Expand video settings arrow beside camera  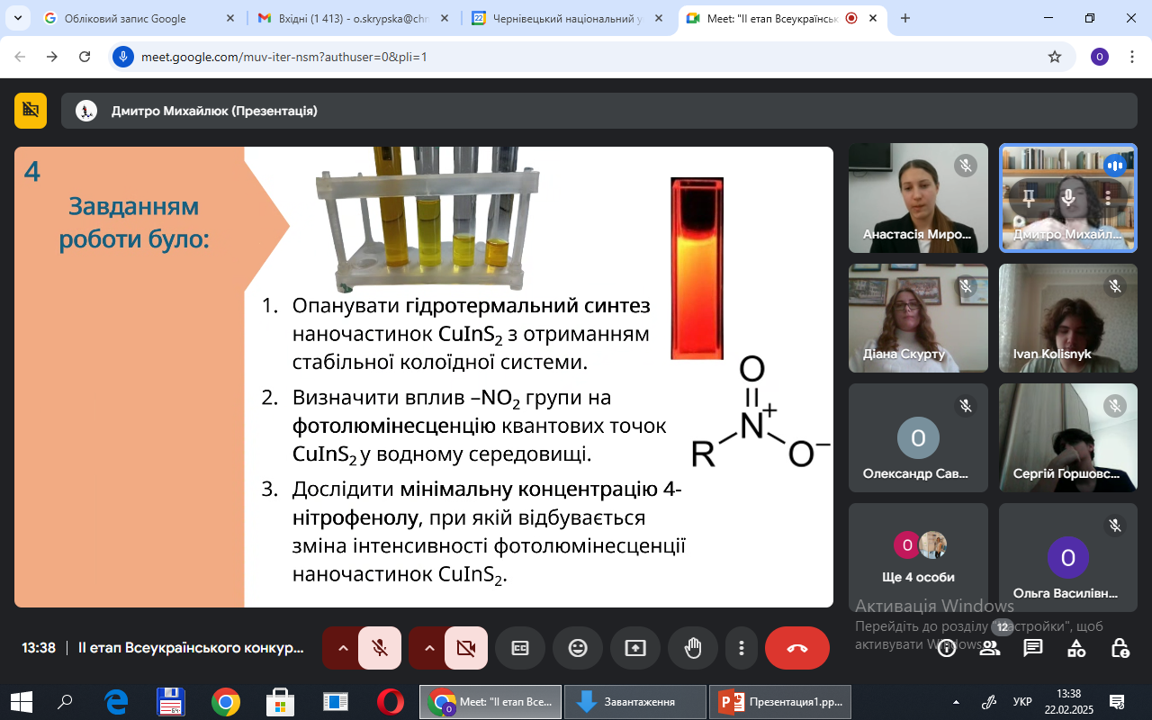coord(429,648)
